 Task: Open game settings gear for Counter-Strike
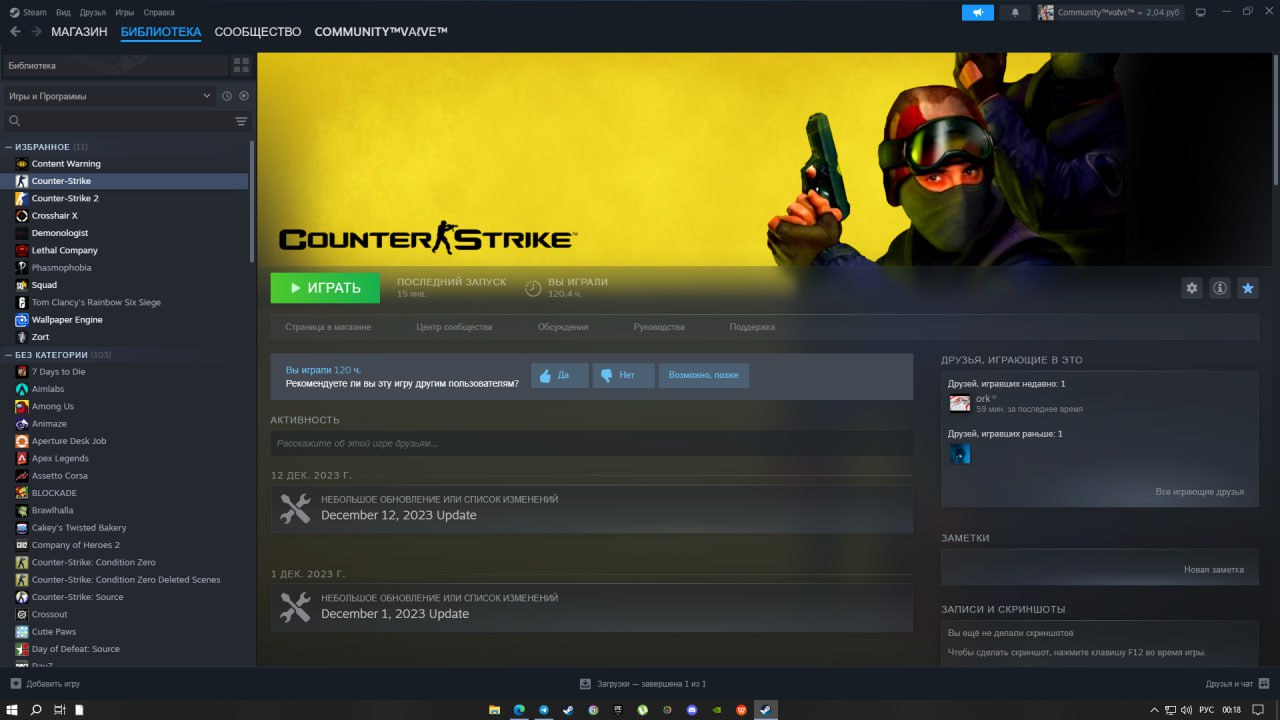click(1191, 288)
